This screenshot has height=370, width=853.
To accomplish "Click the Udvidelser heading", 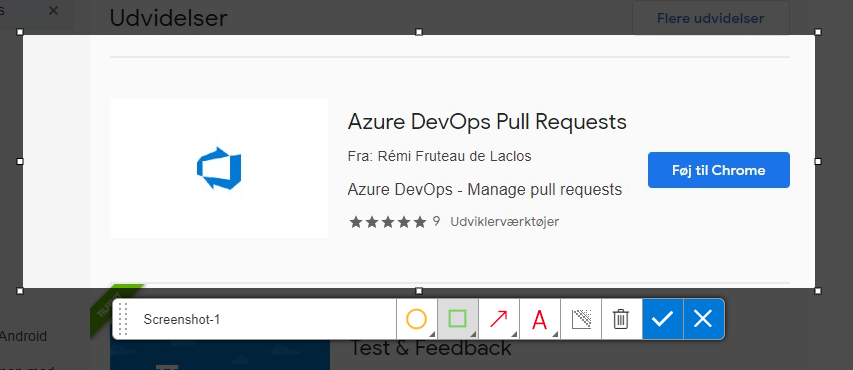I will (x=168, y=18).
